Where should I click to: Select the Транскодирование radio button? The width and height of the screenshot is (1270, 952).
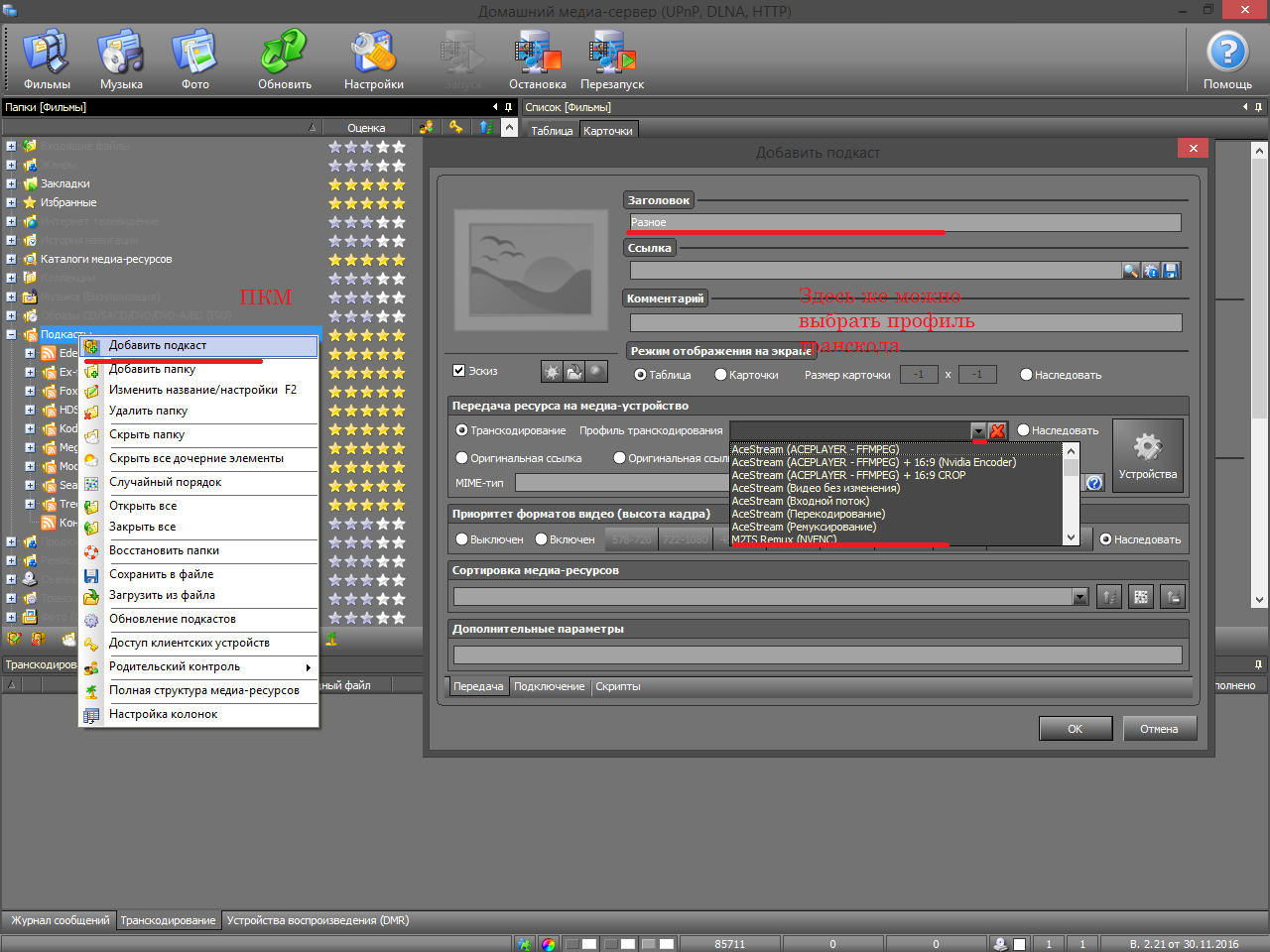coord(462,430)
